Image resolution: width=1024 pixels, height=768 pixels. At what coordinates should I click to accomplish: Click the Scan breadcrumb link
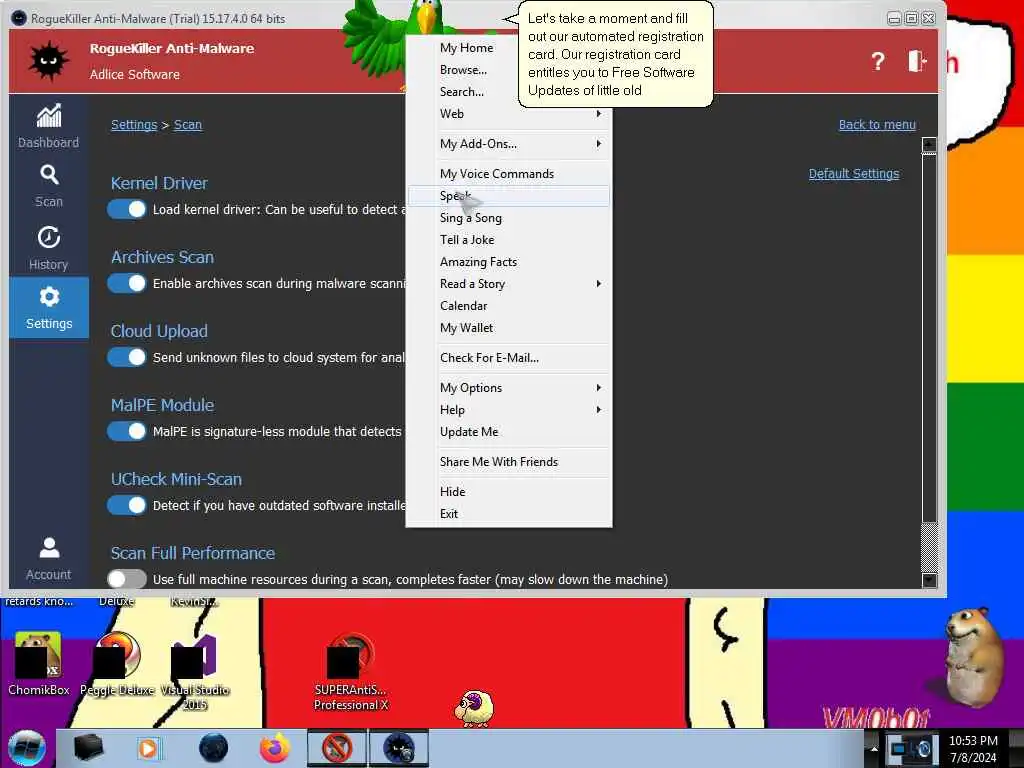187,124
